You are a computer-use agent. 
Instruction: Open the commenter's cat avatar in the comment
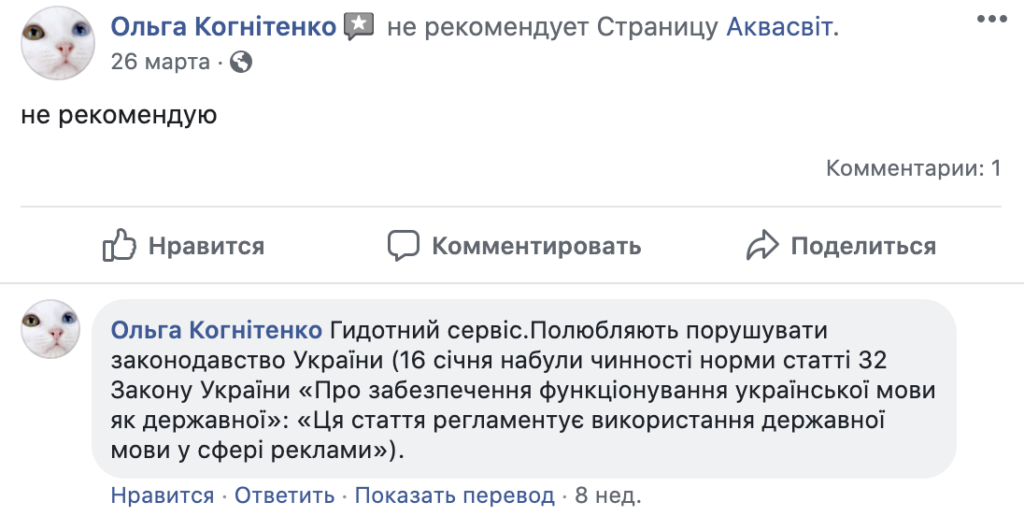pyautogui.click(x=50, y=329)
